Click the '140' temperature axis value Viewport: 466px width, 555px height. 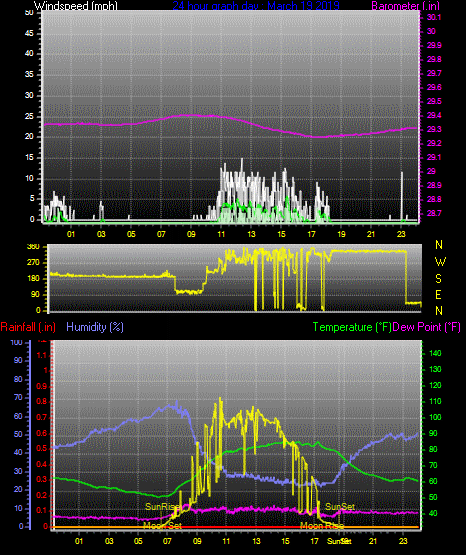coord(435,353)
